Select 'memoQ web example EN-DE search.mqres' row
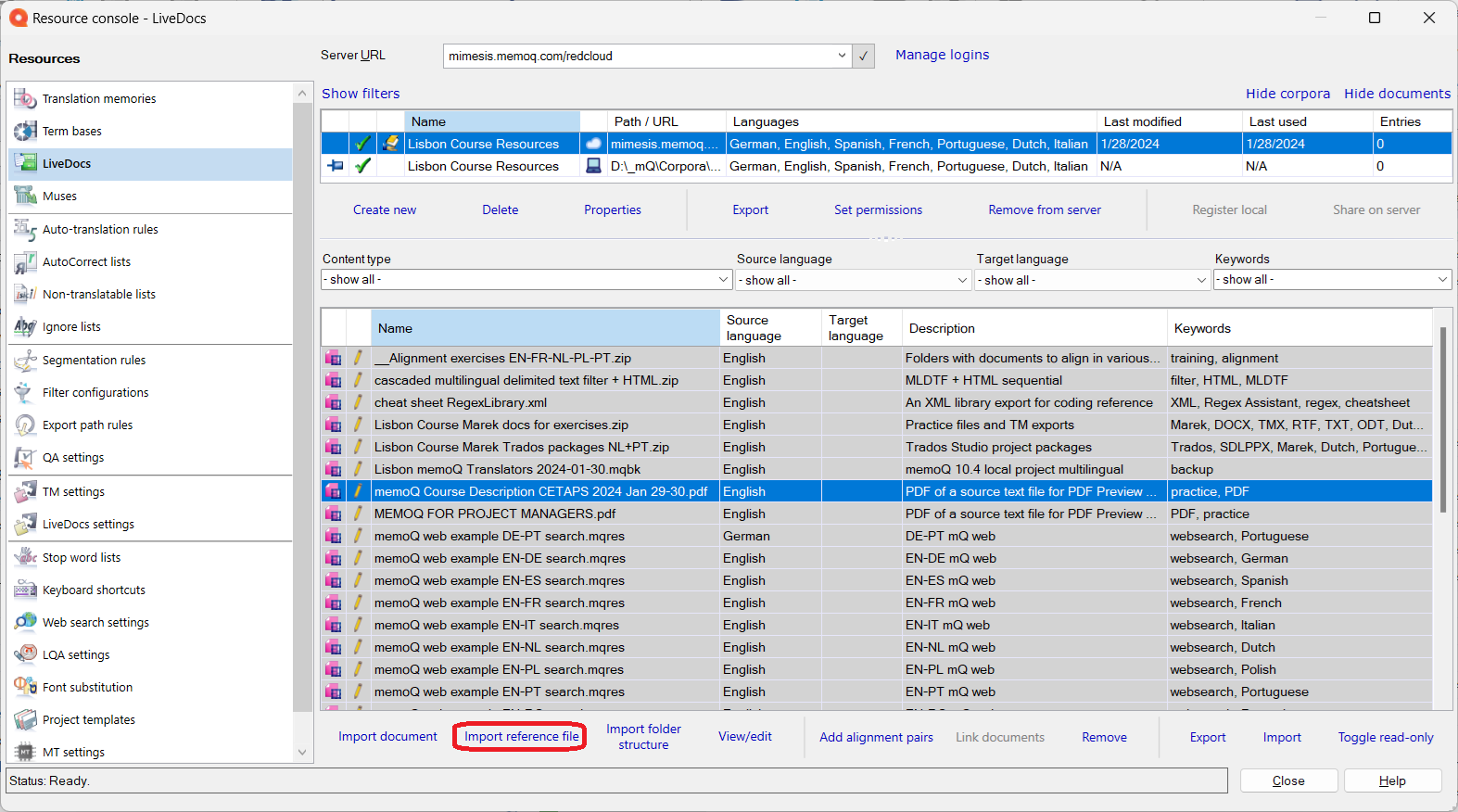 pyautogui.click(x=876, y=558)
